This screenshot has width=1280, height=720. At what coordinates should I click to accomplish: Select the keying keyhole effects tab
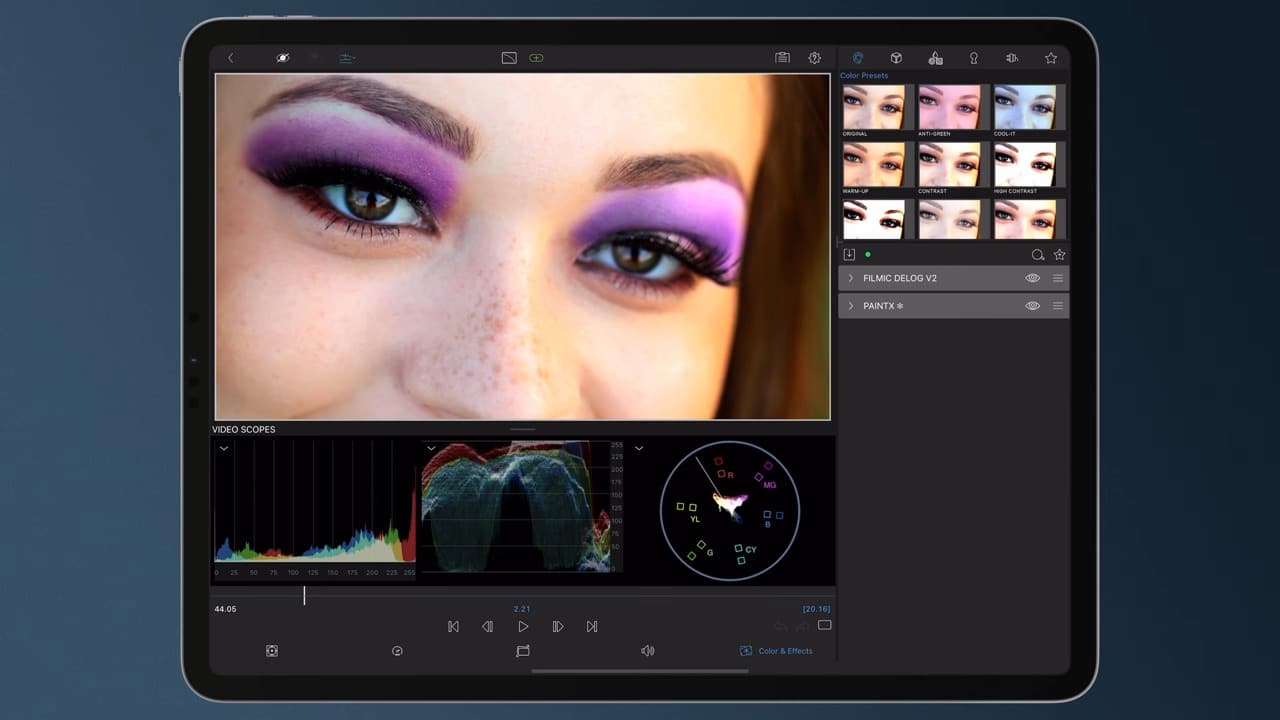(973, 58)
